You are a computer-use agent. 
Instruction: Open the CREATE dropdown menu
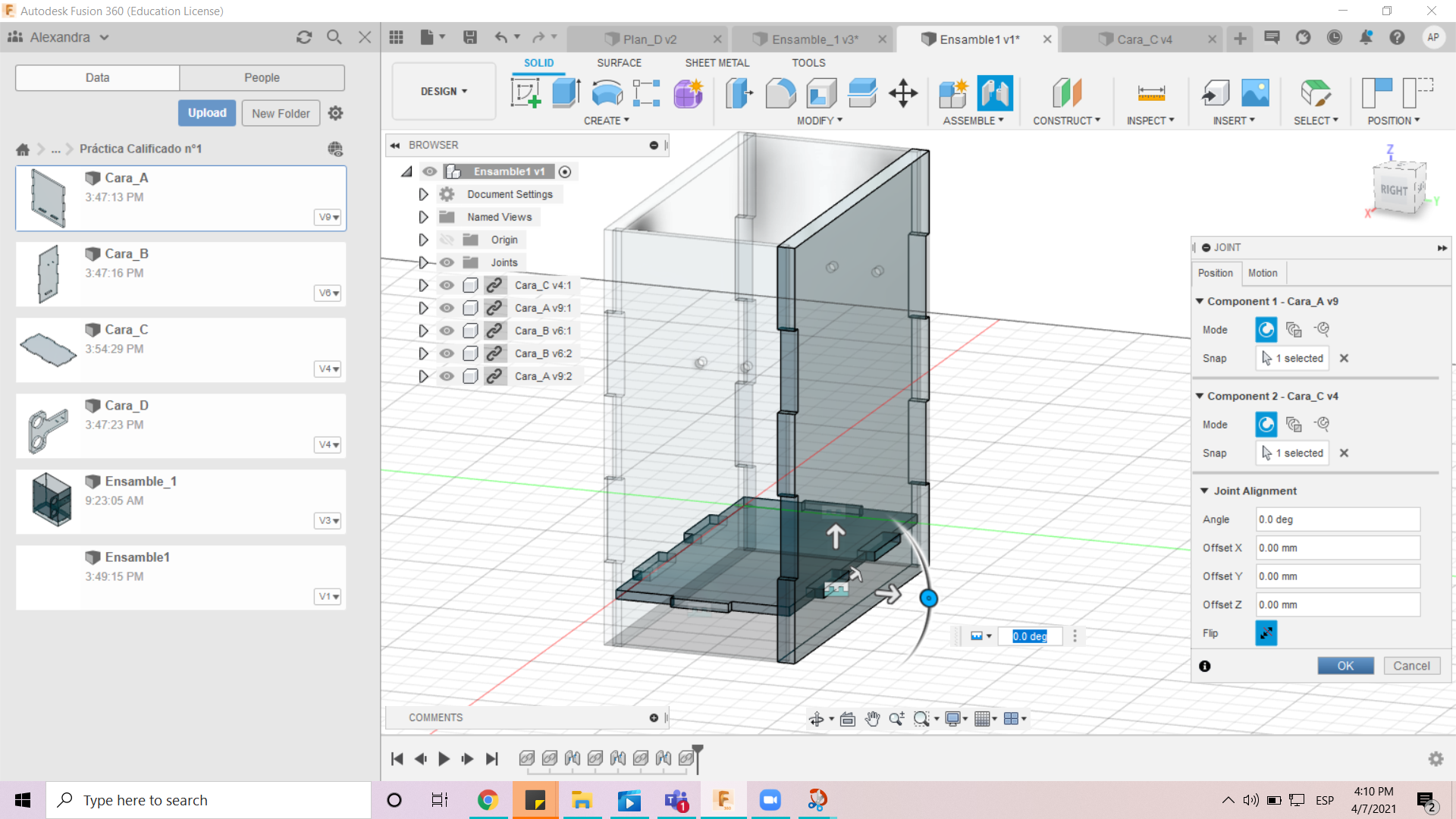tap(606, 121)
